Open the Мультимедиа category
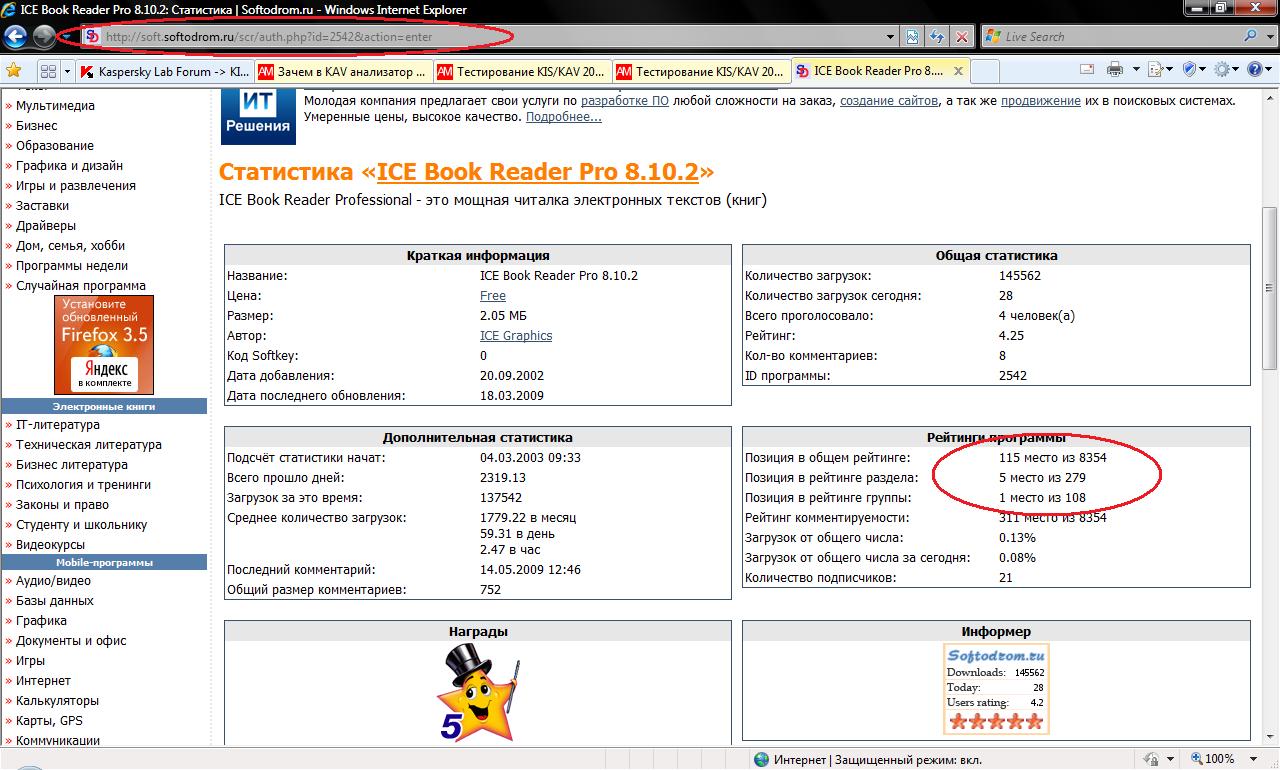This screenshot has height=770, width=1280. (x=55, y=106)
